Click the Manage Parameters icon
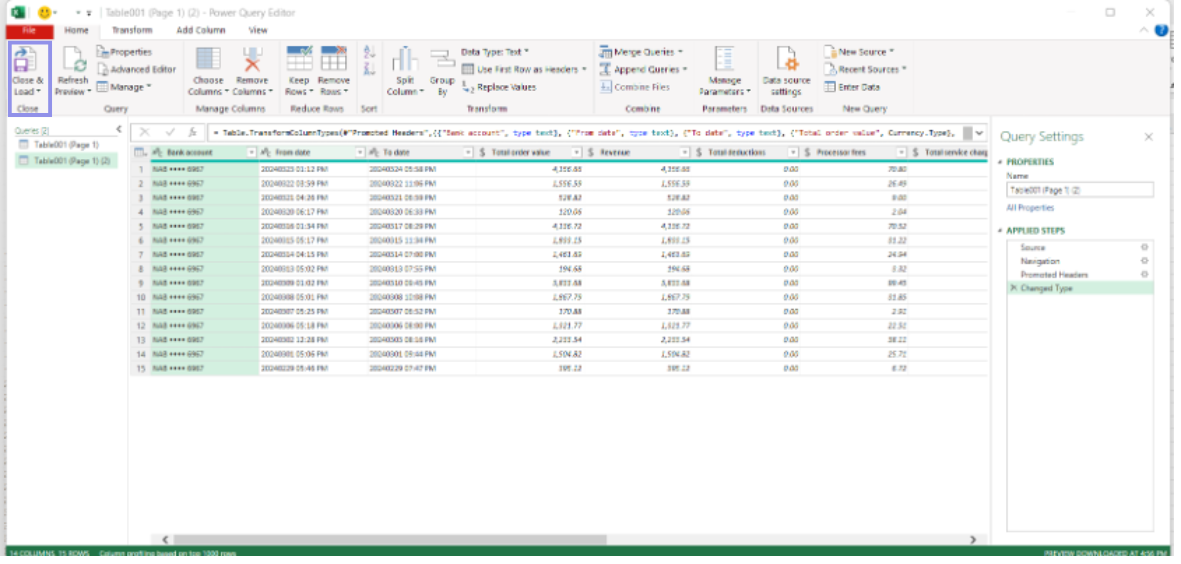 coord(724,59)
